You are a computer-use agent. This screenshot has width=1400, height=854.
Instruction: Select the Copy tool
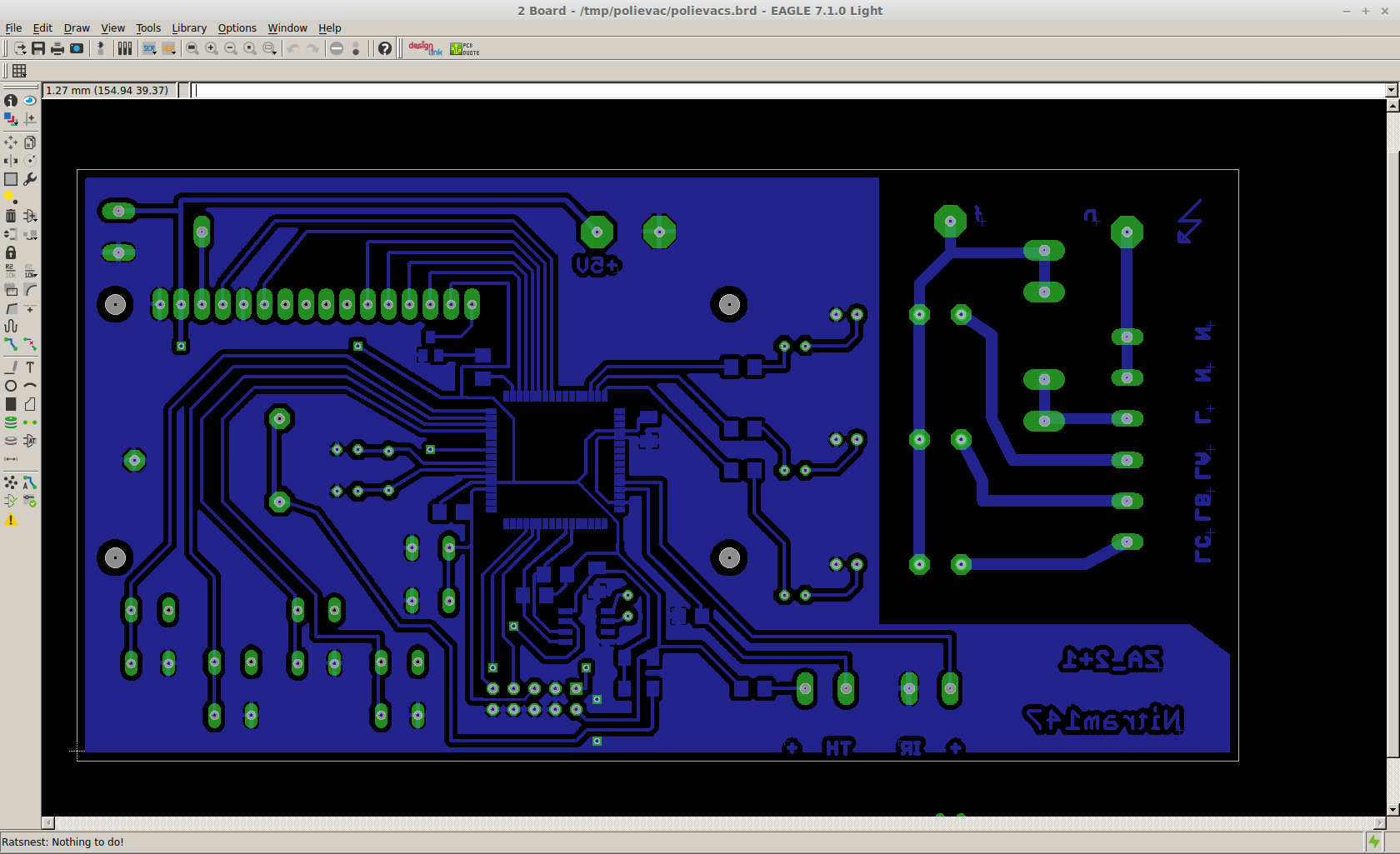[30, 142]
